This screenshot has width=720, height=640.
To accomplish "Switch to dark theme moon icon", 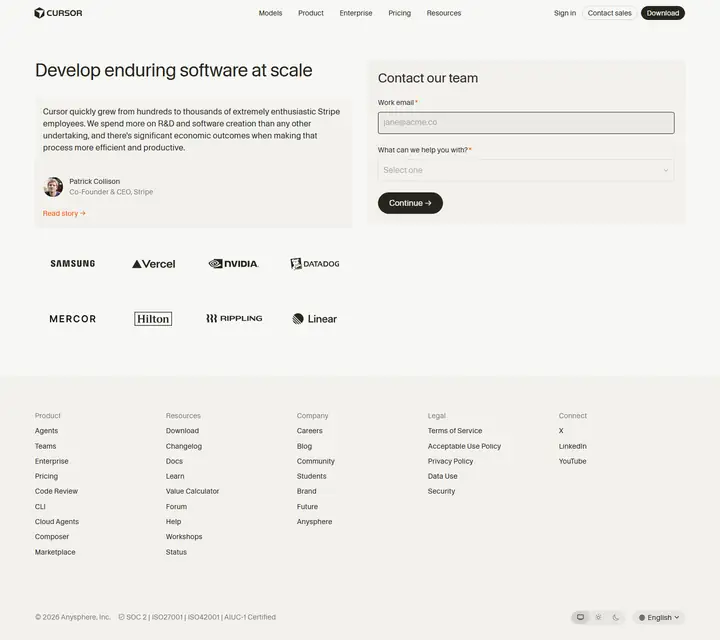I will pyautogui.click(x=616, y=617).
